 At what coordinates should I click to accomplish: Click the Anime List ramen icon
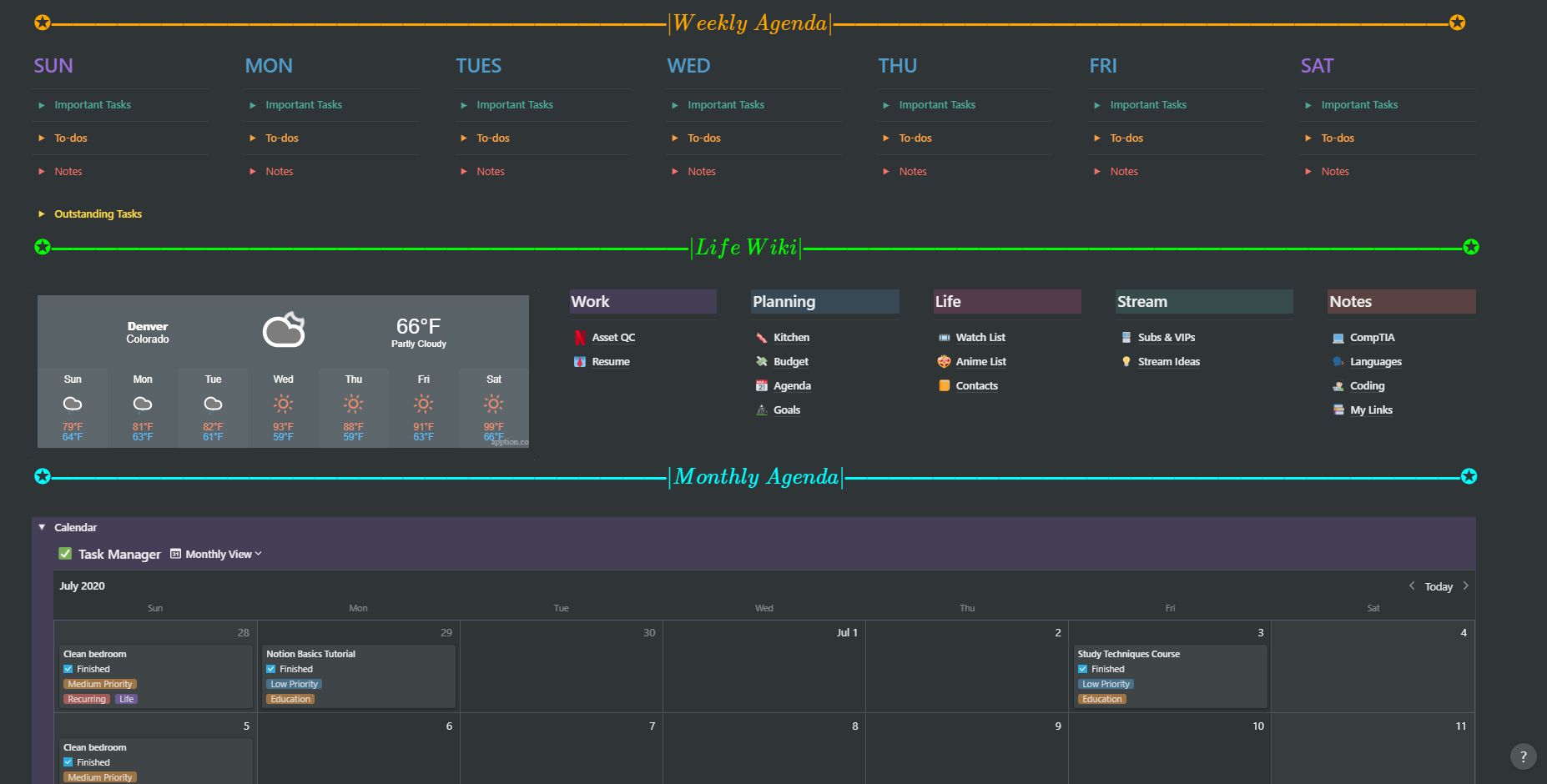click(x=943, y=361)
